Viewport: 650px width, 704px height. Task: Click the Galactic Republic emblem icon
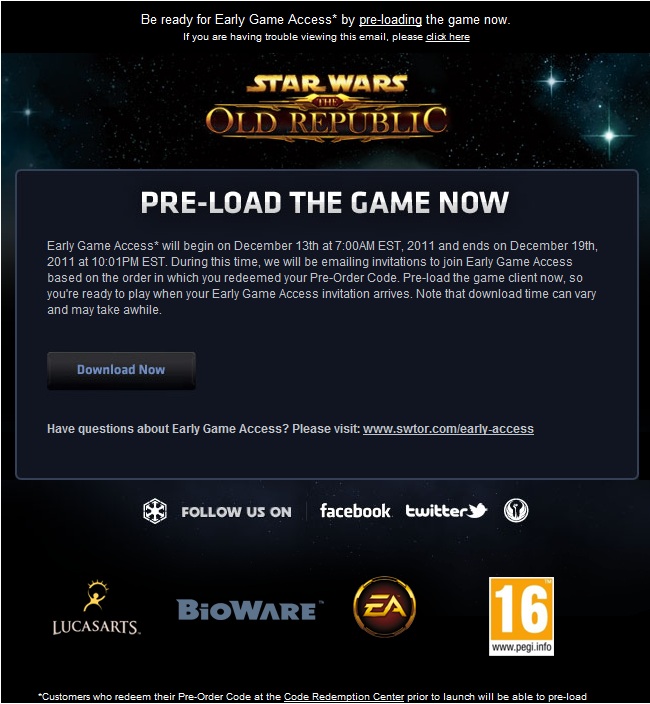(x=516, y=510)
